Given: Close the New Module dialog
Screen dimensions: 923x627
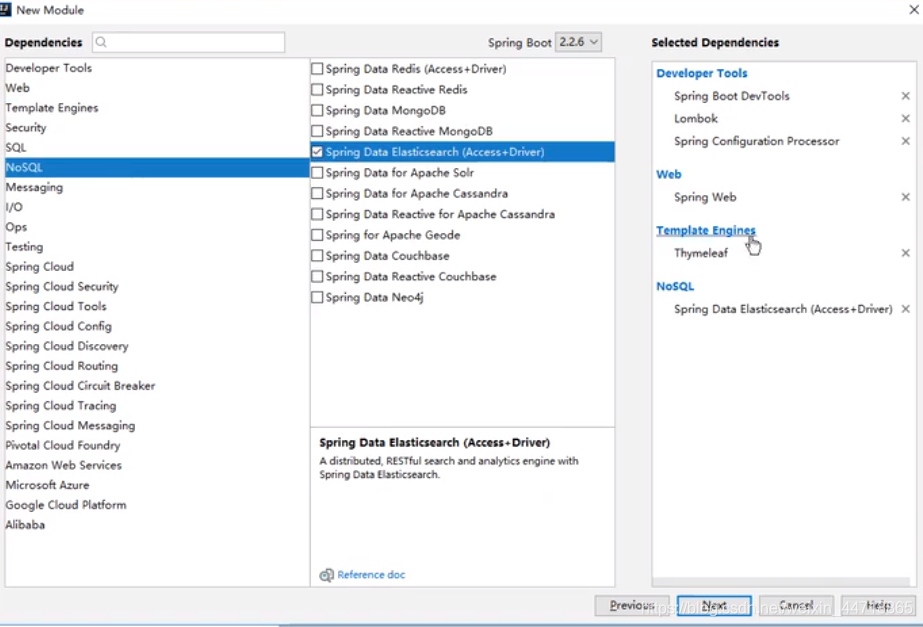Looking at the screenshot, I should point(914,9).
